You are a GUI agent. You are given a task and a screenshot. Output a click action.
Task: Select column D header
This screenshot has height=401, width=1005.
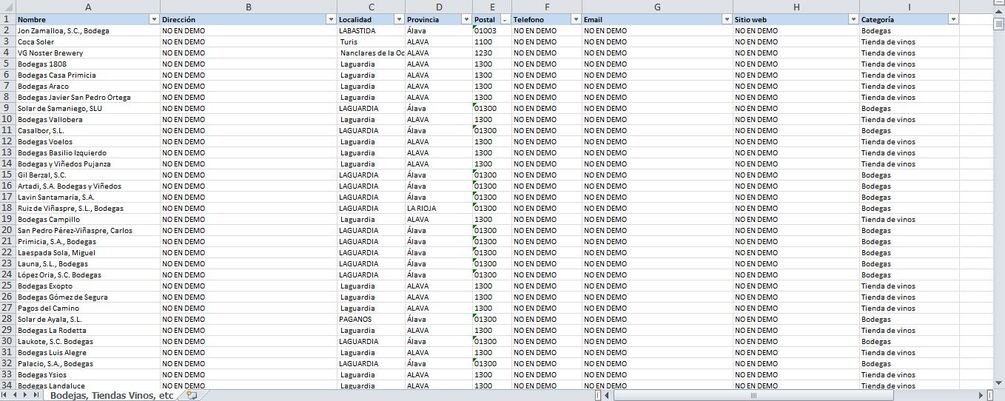pyautogui.click(x=438, y=6)
